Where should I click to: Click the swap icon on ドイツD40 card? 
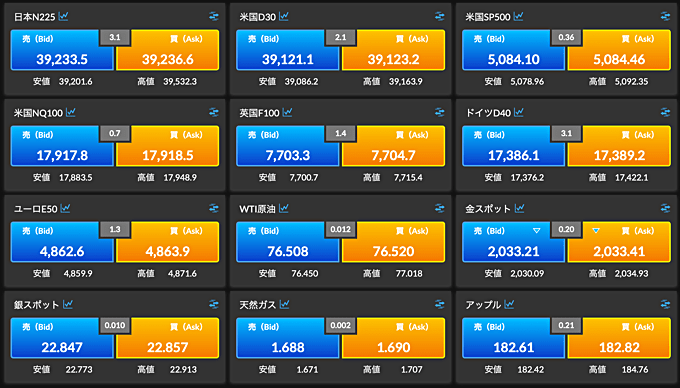tap(665, 113)
